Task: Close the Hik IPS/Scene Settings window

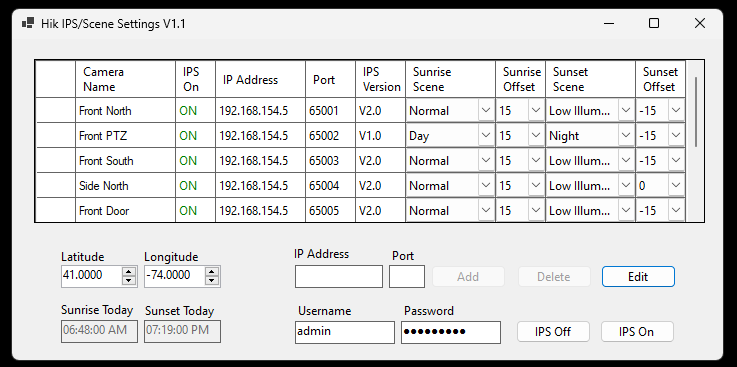Action: click(x=699, y=23)
